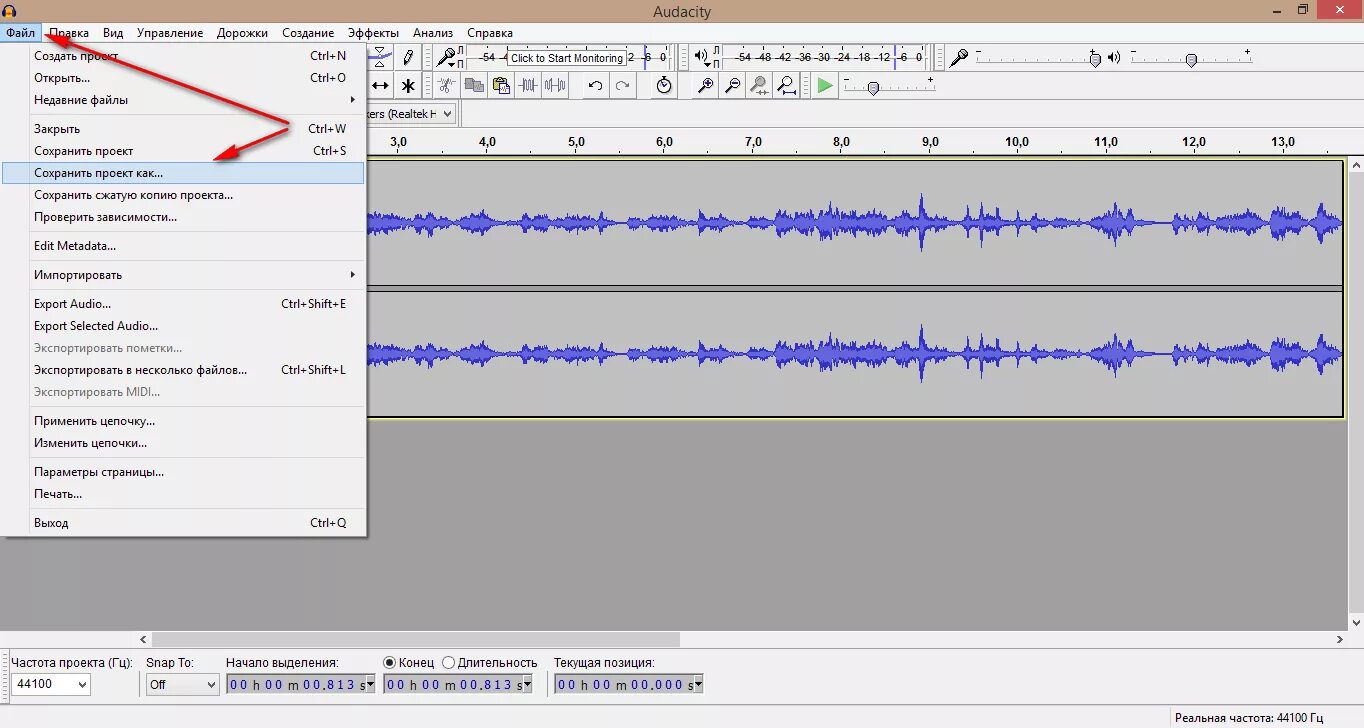
Task: Open the Эффекты menu
Action: [x=373, y=33]
